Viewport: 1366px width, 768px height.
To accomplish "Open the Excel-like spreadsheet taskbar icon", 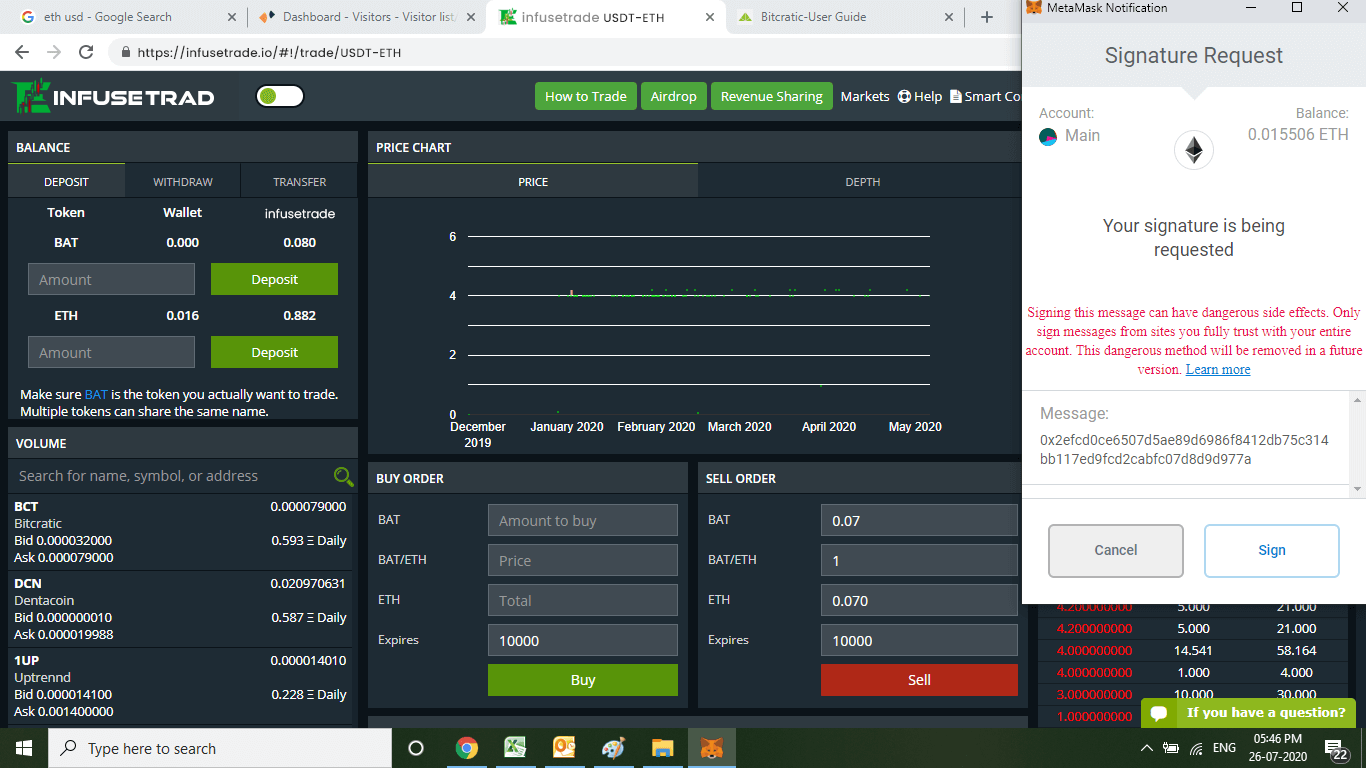I will (515, 748).
